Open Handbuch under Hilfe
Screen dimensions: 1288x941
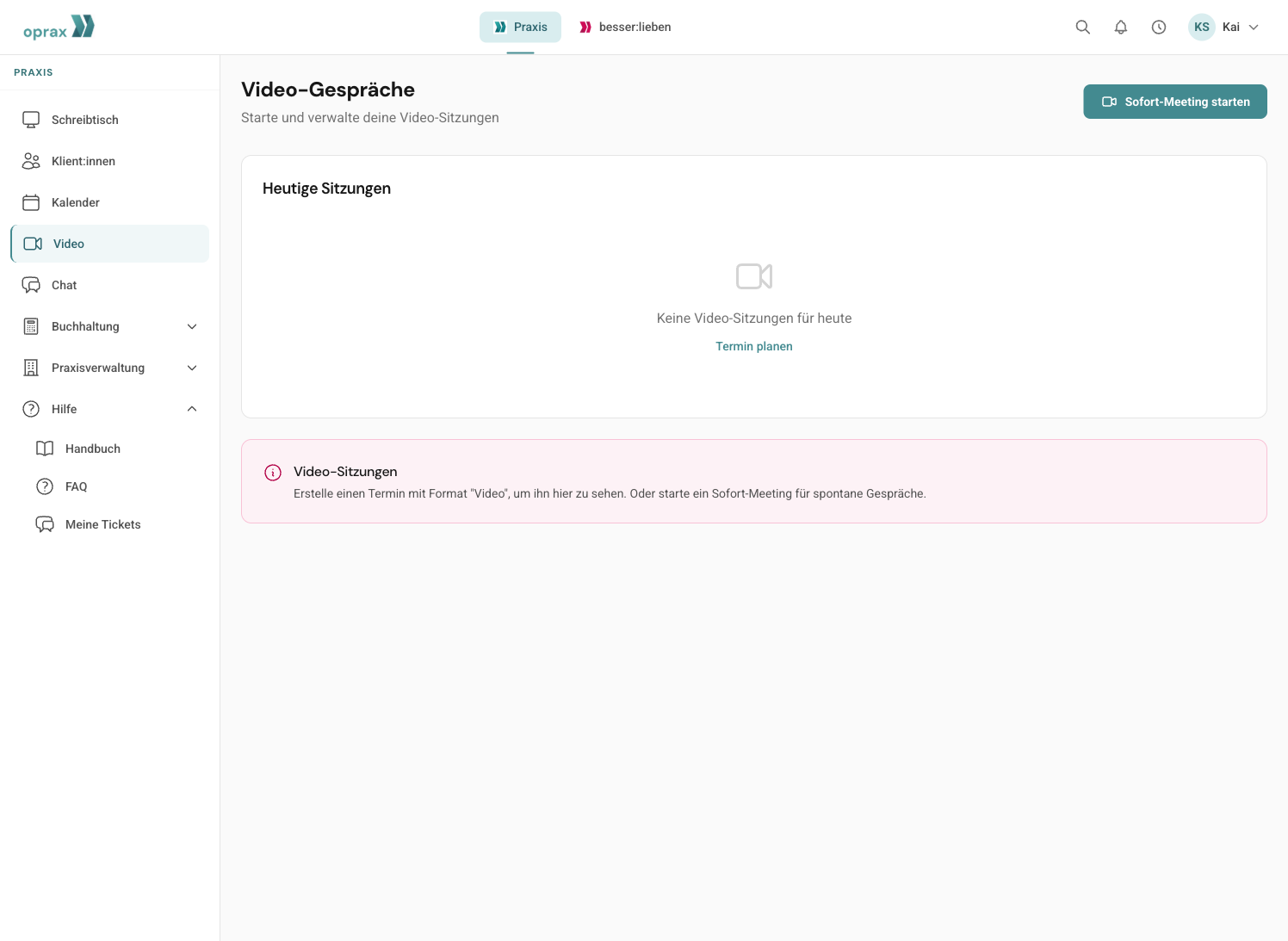(116, 449)
